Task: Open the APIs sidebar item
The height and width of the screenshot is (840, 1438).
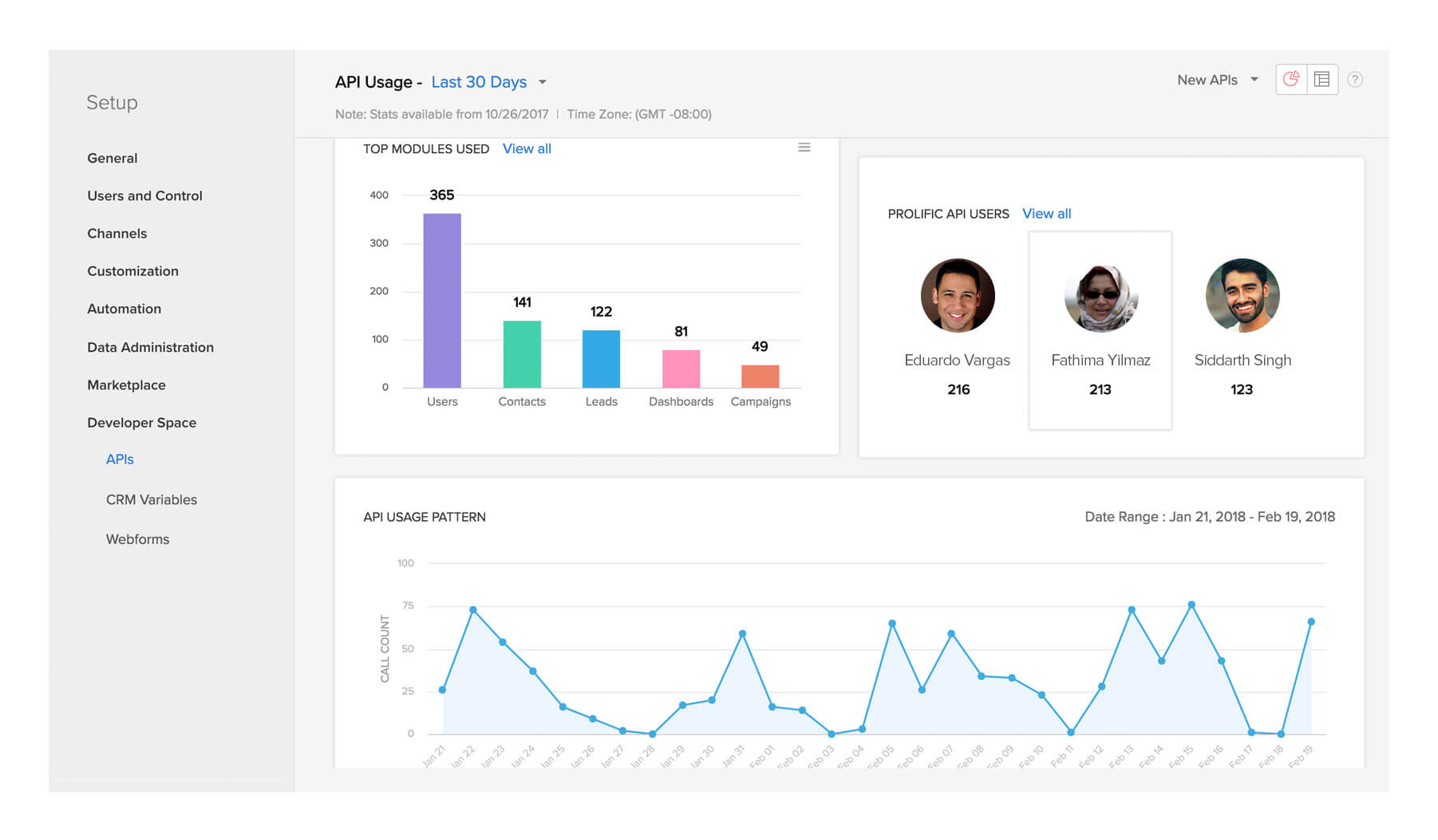Action: 120,459
